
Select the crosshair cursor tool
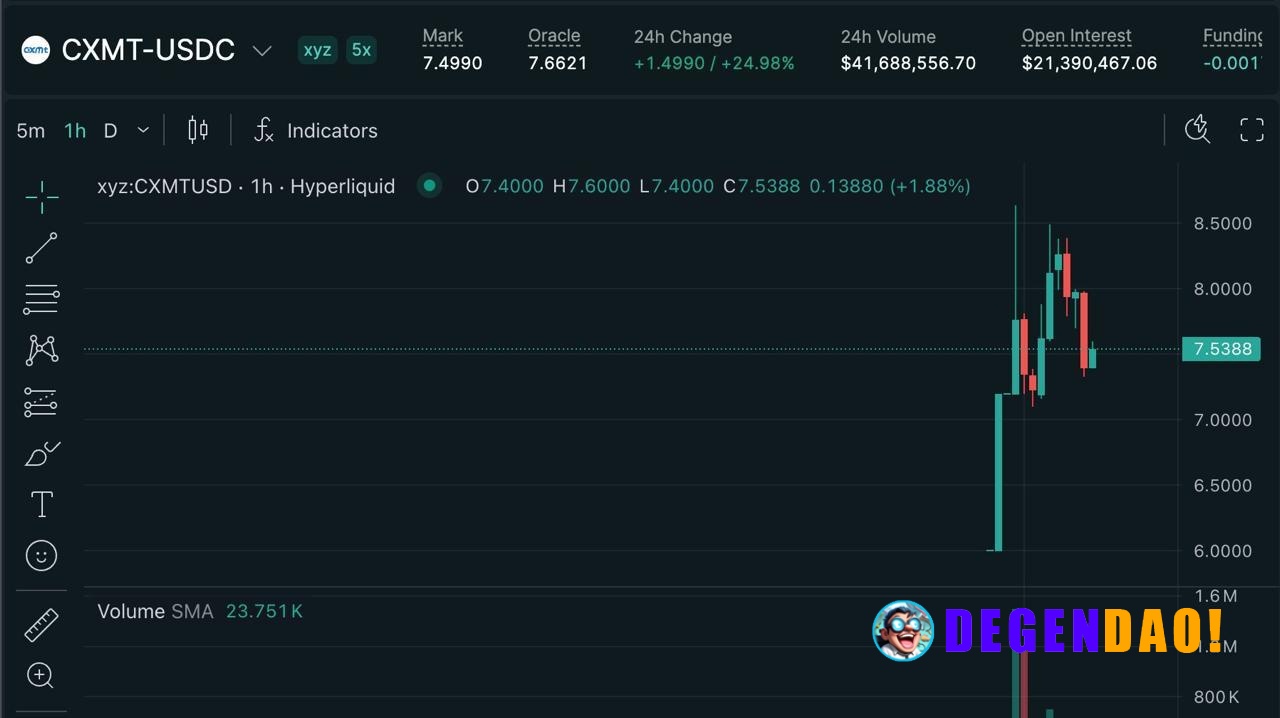[x=41, y=197]
